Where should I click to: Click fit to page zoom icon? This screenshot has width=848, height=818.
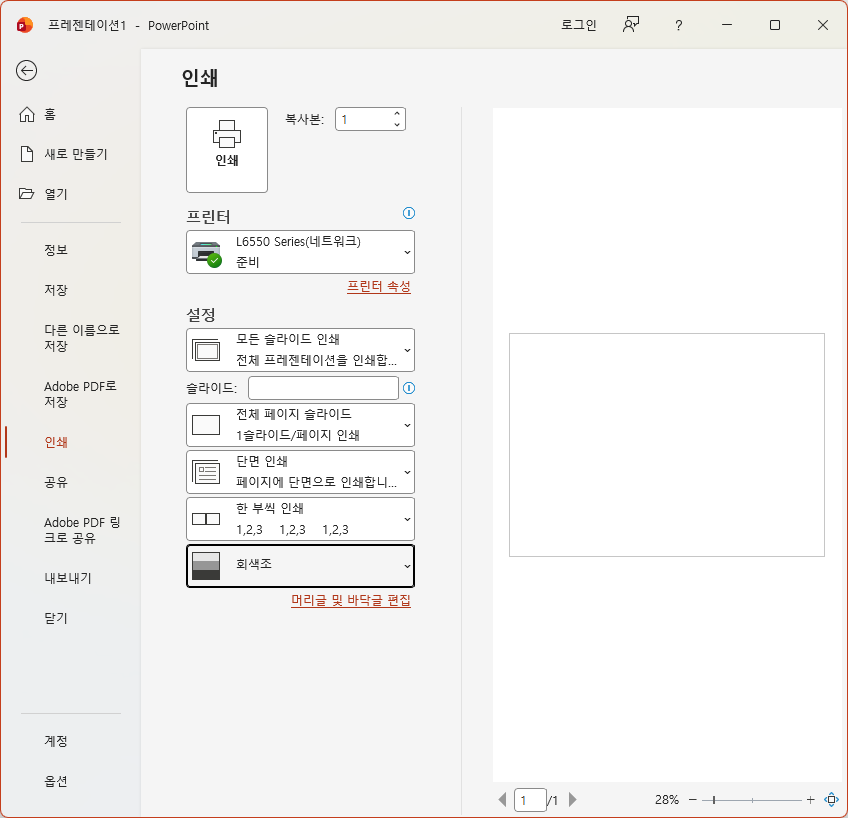pos(831,800)
